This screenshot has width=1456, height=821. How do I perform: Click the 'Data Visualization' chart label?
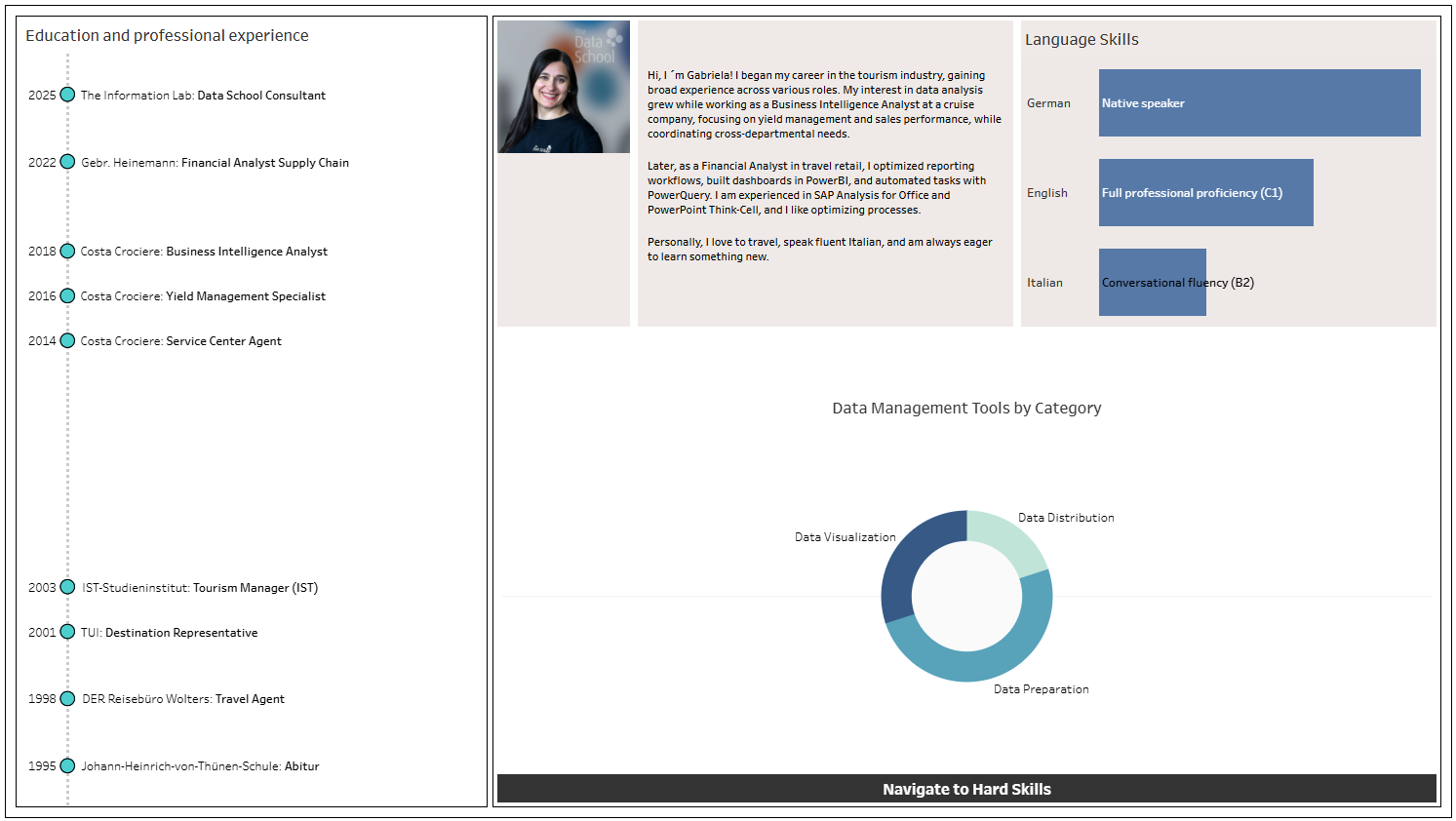(845, 537)
